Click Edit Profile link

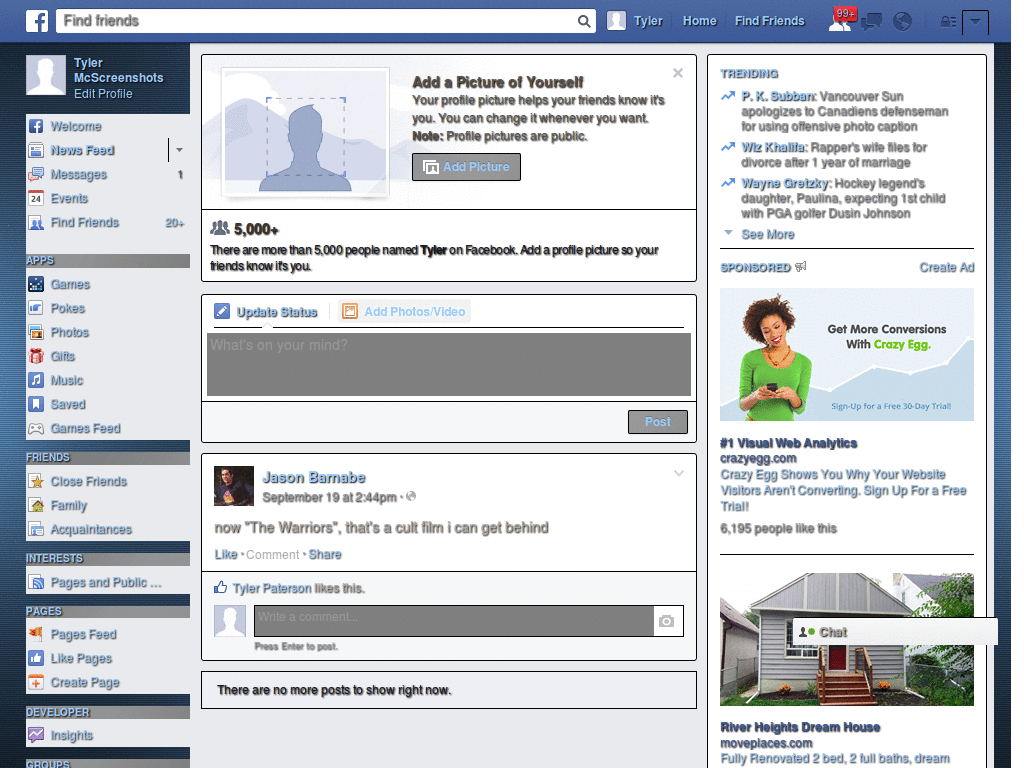click(x=103, y=93)
